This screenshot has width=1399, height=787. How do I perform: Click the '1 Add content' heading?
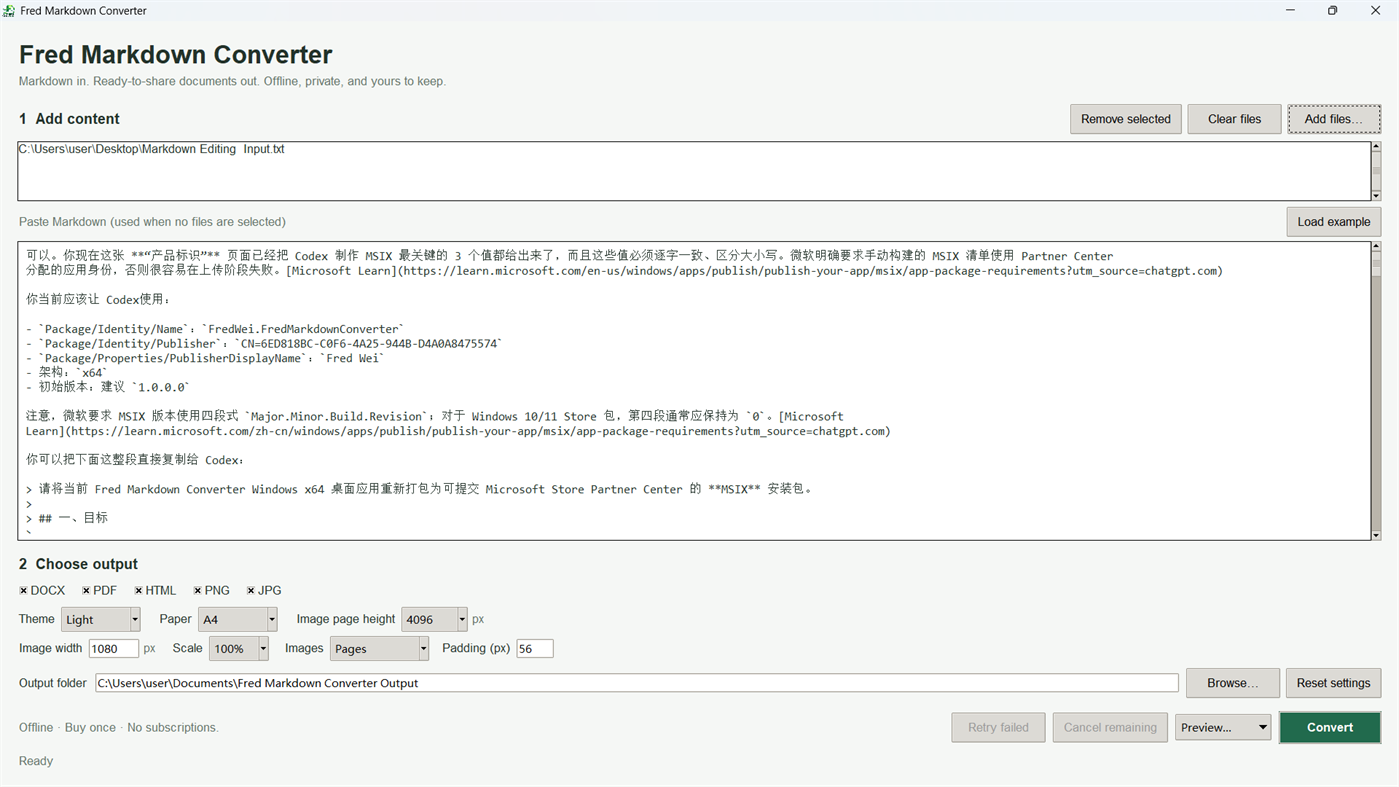point(69,119)
